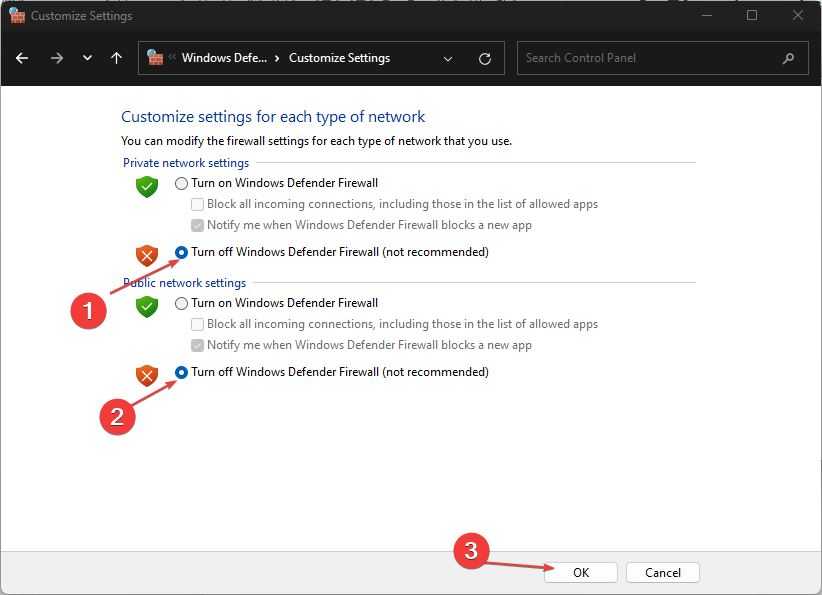Confirm changes with the OK button
The image size is (822, 595).
point(580,572)
